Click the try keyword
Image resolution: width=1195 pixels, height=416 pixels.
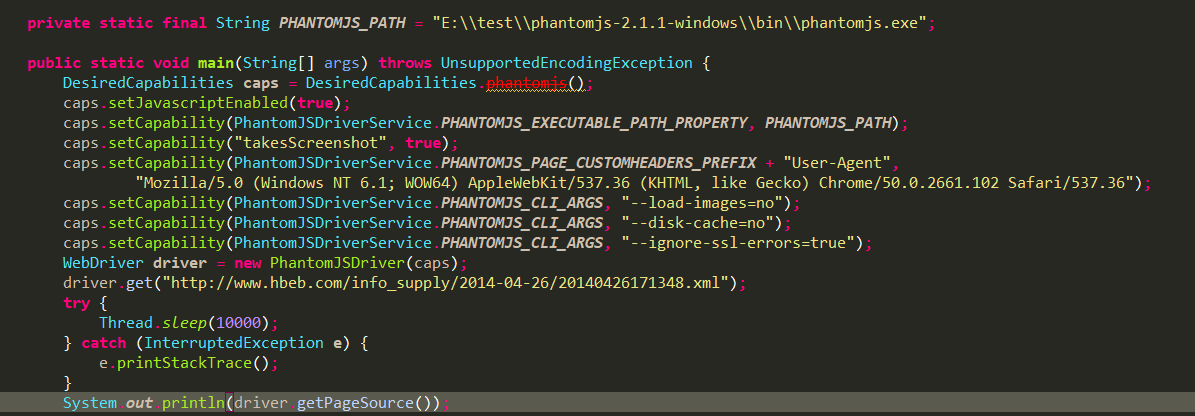coord(76,304)
